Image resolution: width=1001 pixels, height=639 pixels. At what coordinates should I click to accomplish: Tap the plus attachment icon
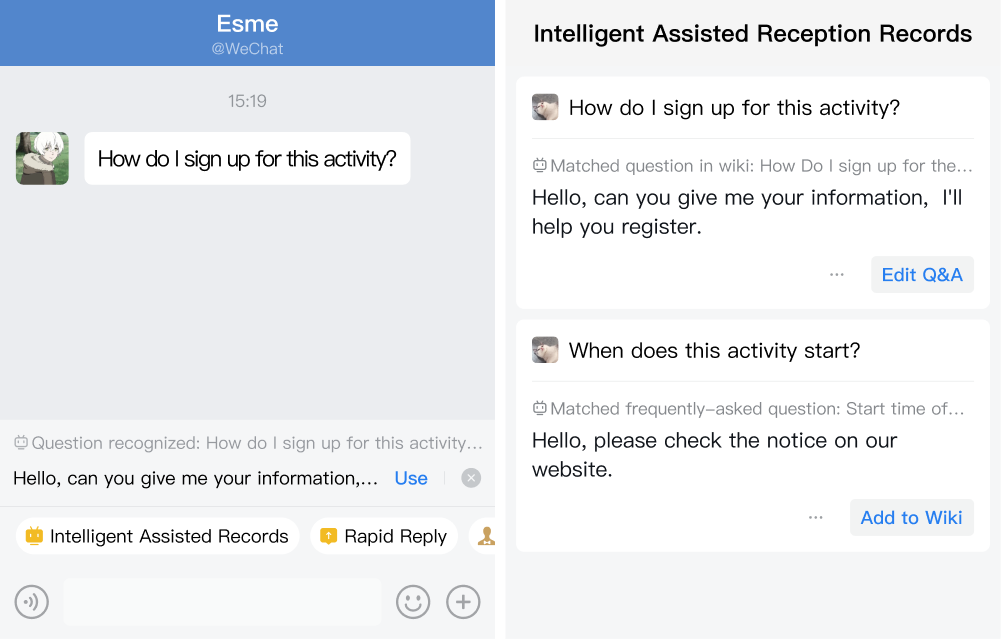[x=463, y=601]
